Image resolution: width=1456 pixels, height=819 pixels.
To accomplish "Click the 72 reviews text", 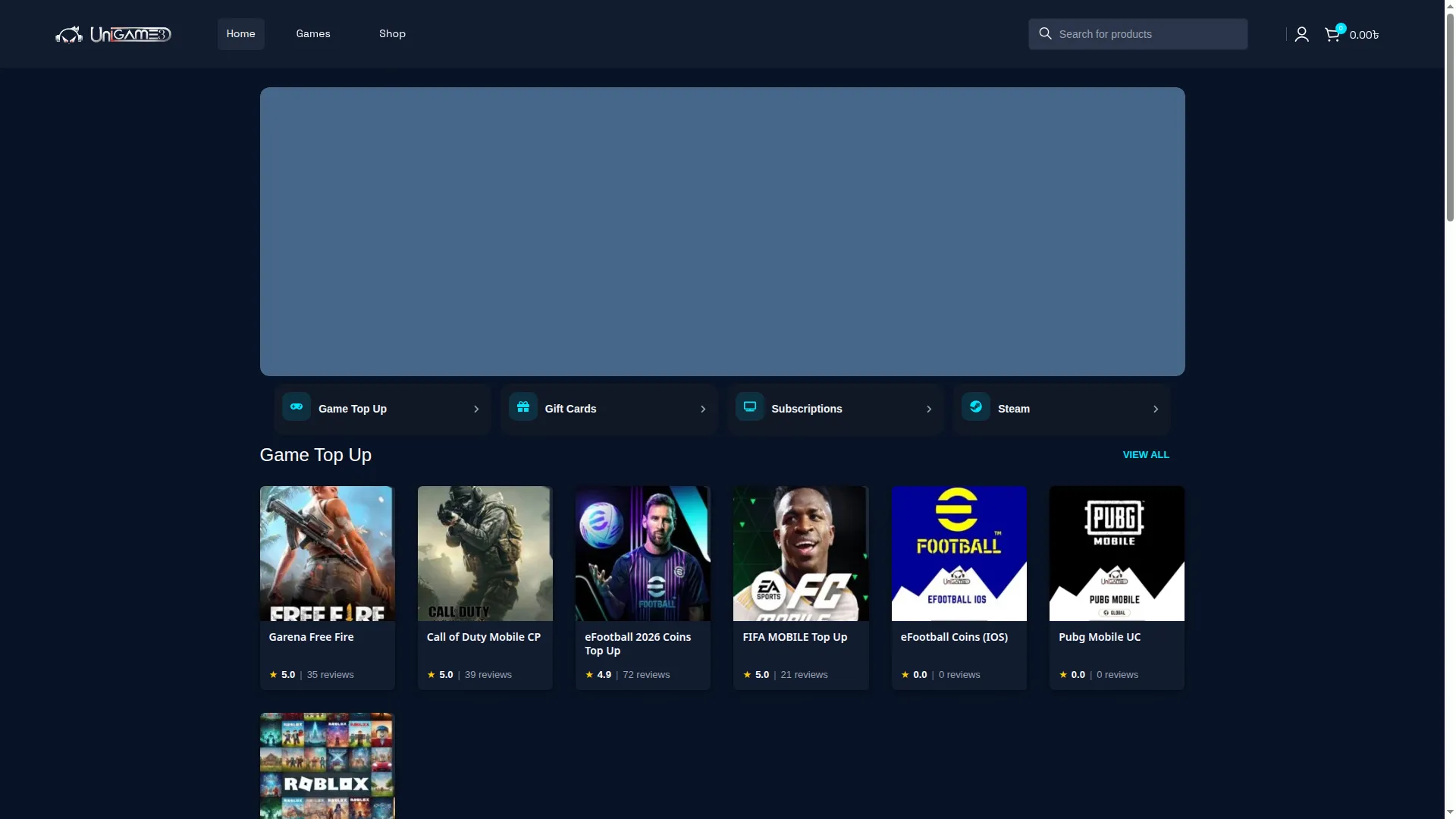I will [x=646, y=675].
